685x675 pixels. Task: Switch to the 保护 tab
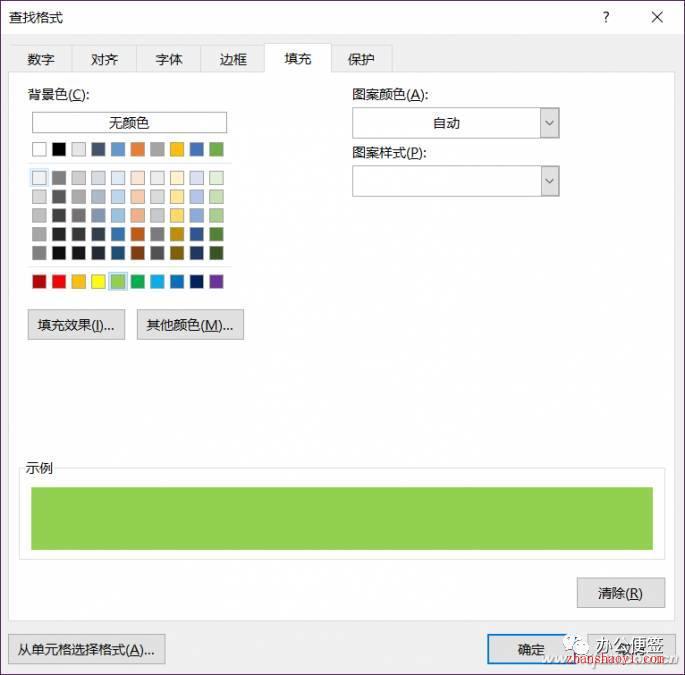(361, 59)
